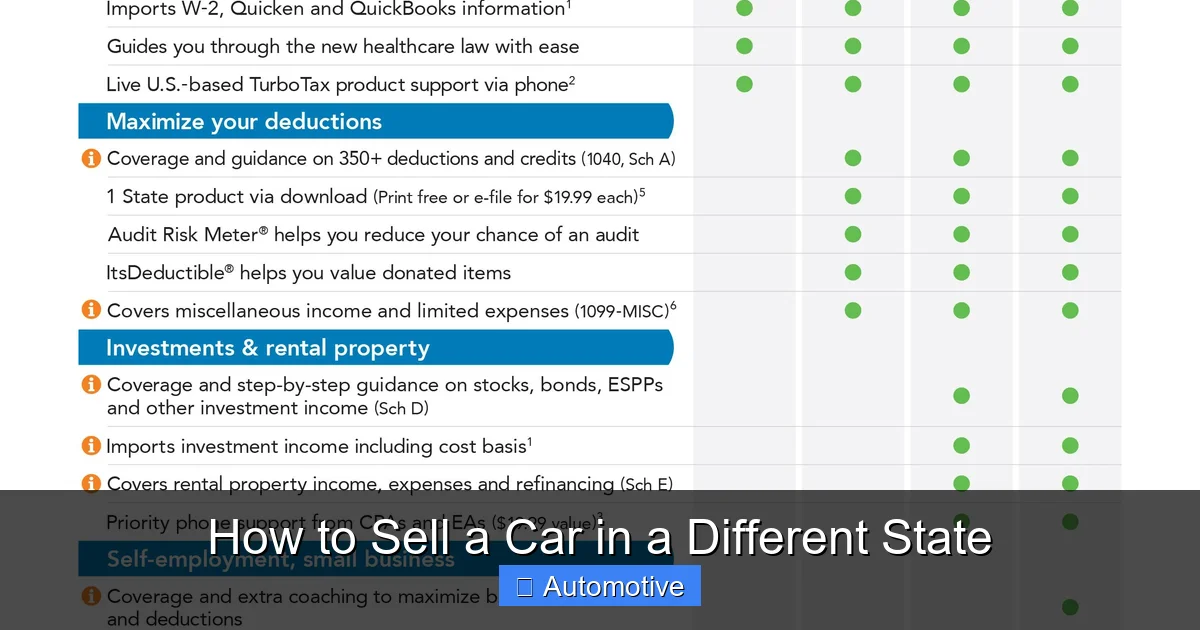The width and height of the screenshot is (1200, 630).
Task: Select the Automotive category tab
Action: 599,586
